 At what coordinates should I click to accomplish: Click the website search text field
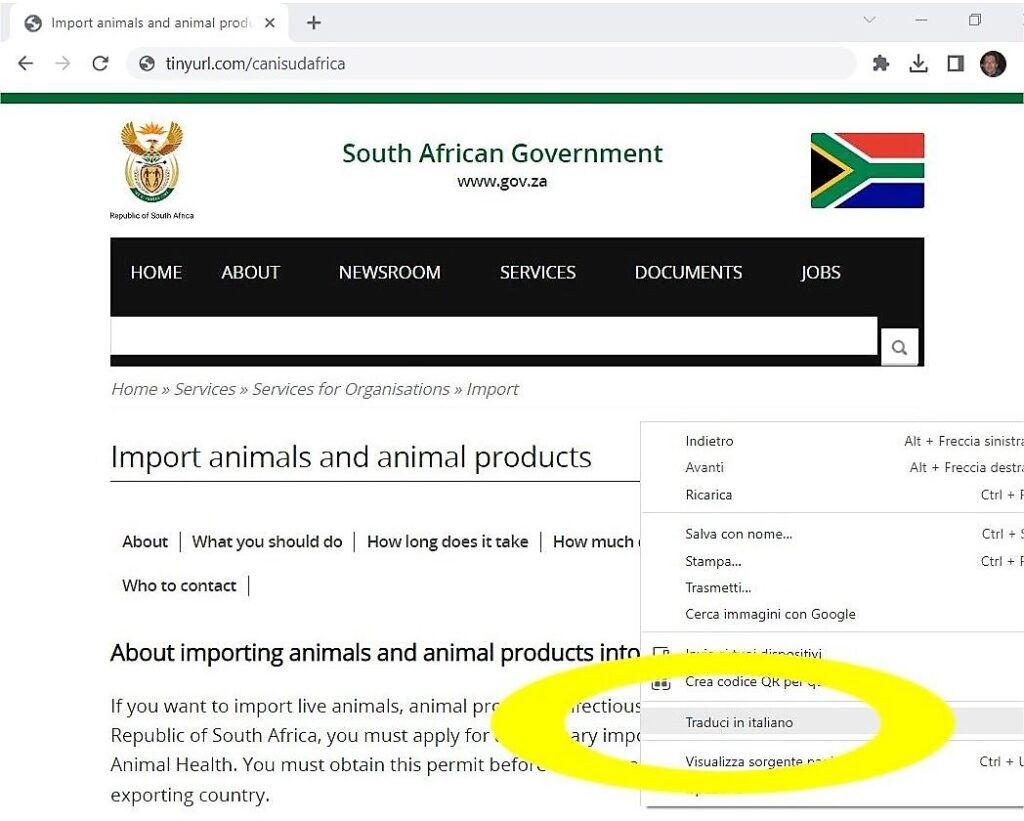point(493,336)
